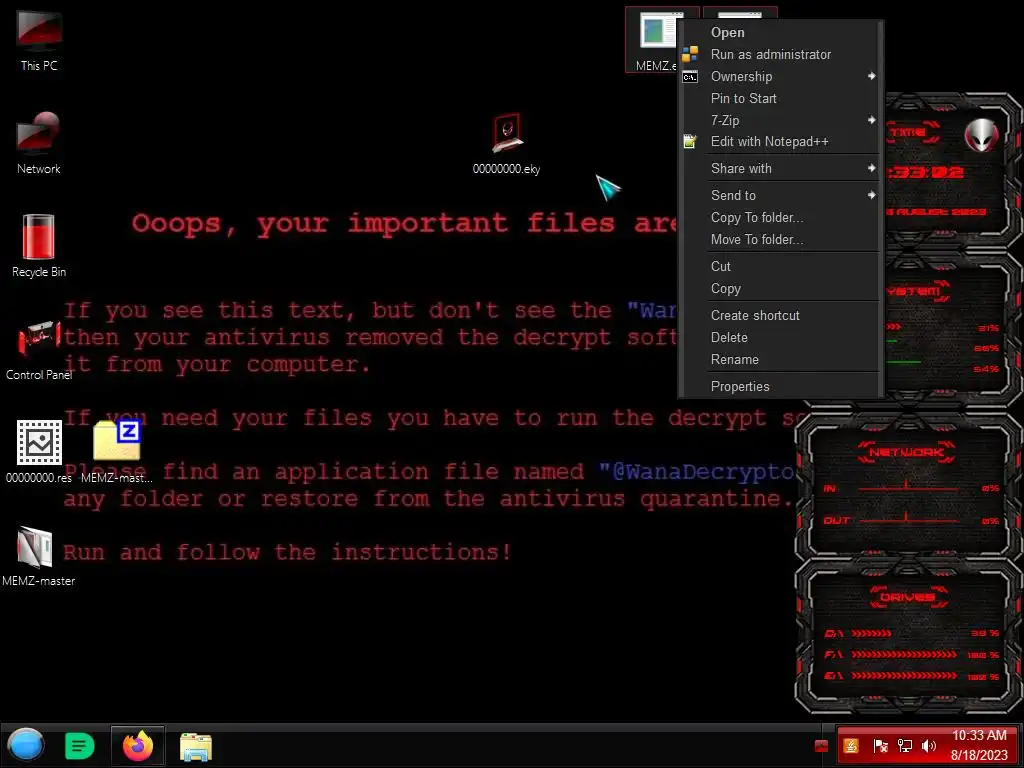Open Properties from the context menu
The width and height of the screenshot is (1024, 768).
pos(780,387)
